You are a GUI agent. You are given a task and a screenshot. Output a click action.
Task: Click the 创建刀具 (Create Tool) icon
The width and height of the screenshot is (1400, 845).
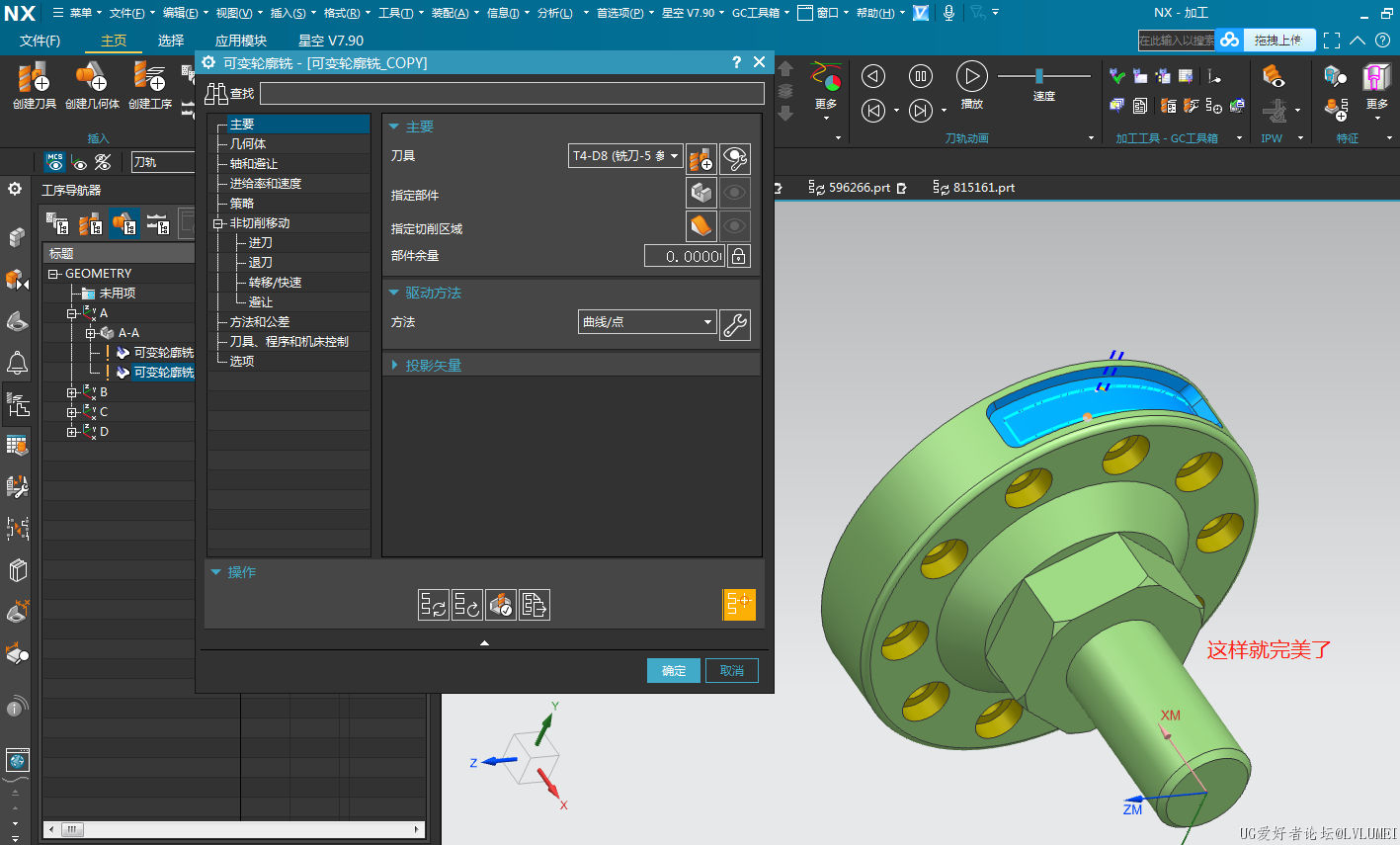34,77
